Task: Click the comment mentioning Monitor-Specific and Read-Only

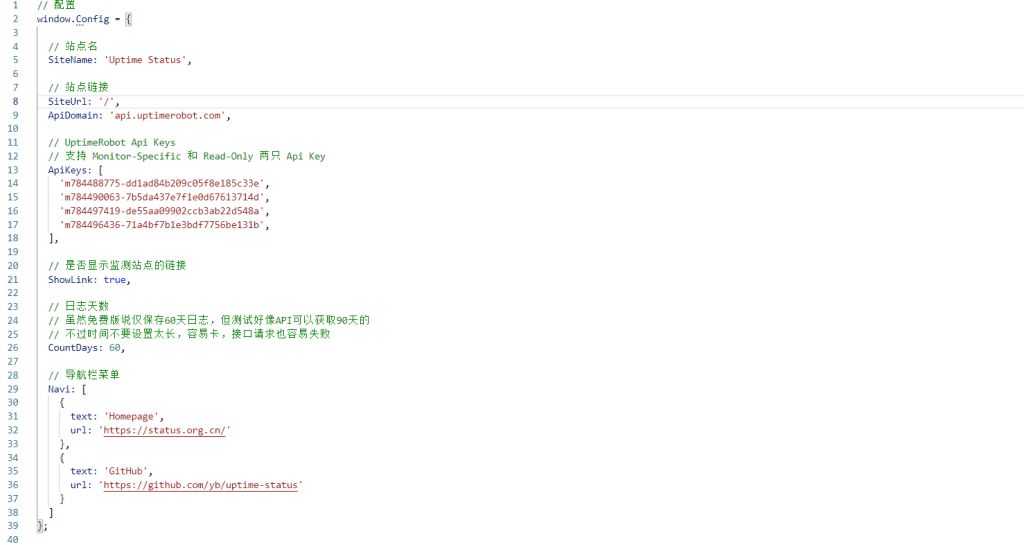Action: point(186,156)
